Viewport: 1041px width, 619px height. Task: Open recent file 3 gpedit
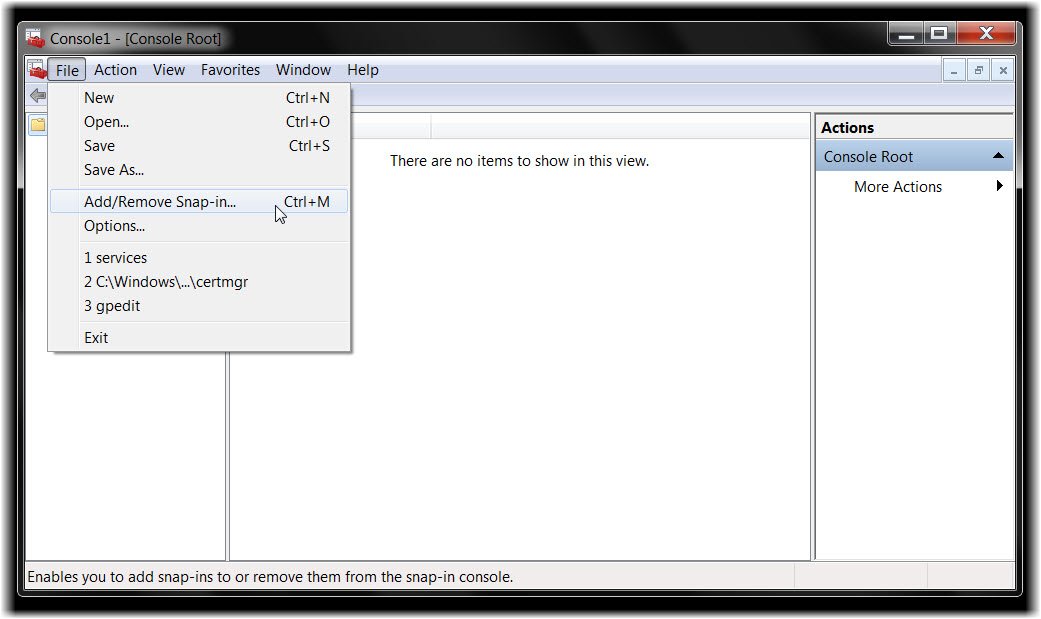[199, 306]
